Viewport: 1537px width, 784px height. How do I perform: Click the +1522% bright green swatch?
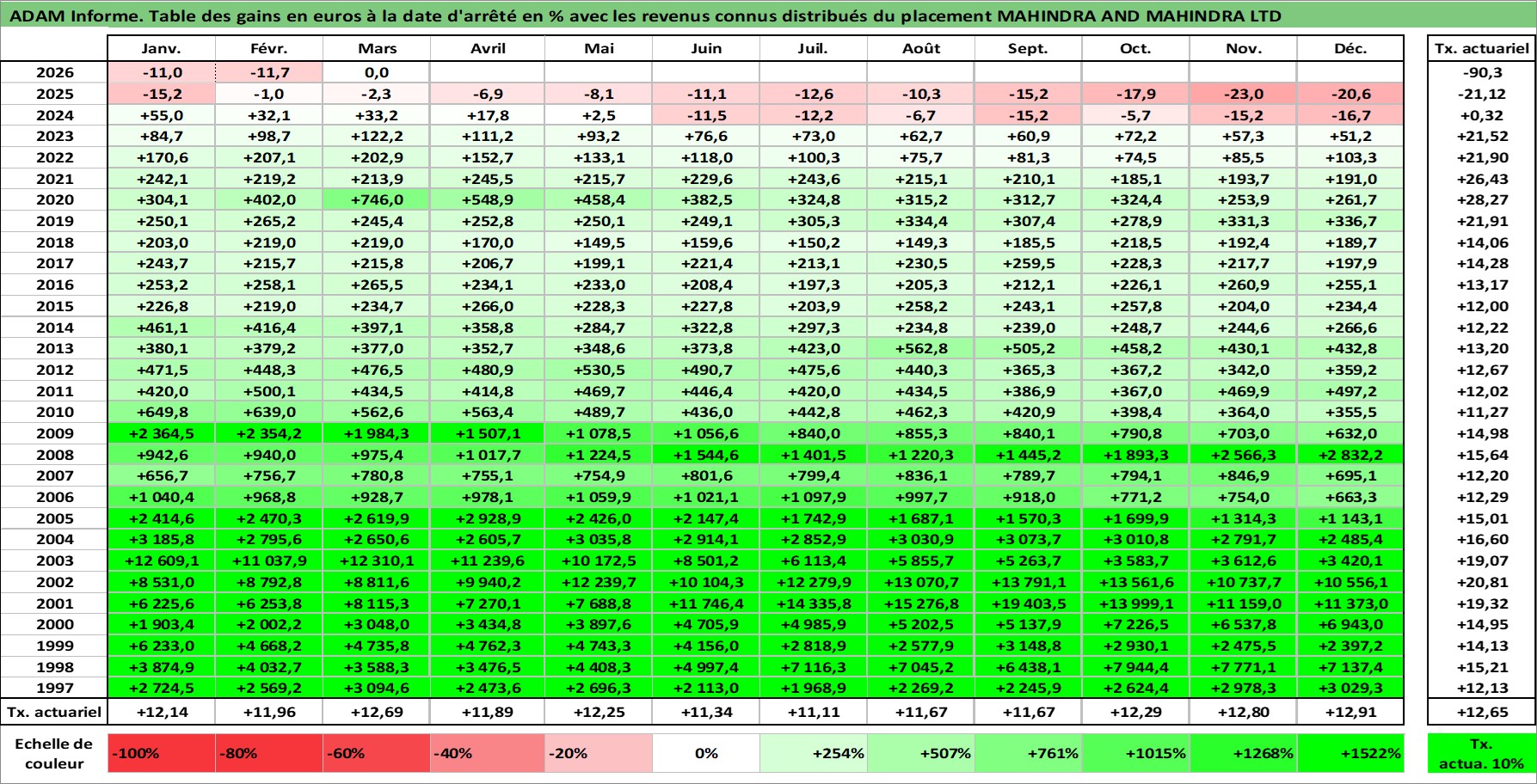click(x=1350, y=753)
